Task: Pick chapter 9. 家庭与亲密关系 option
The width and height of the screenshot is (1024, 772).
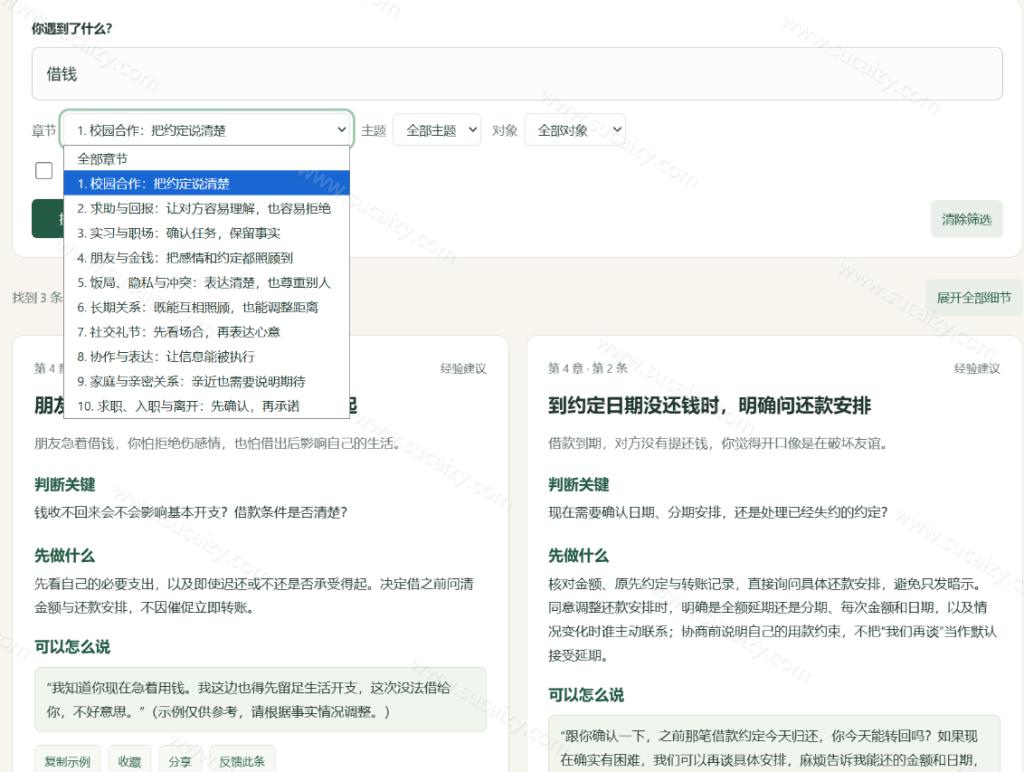Action: click(206, 381)
